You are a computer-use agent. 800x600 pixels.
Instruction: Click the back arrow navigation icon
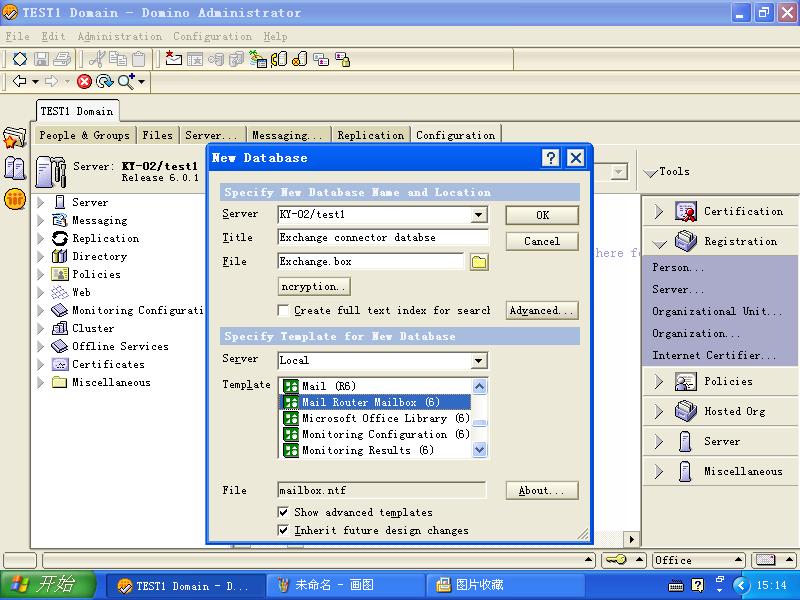tap(19, 81)
